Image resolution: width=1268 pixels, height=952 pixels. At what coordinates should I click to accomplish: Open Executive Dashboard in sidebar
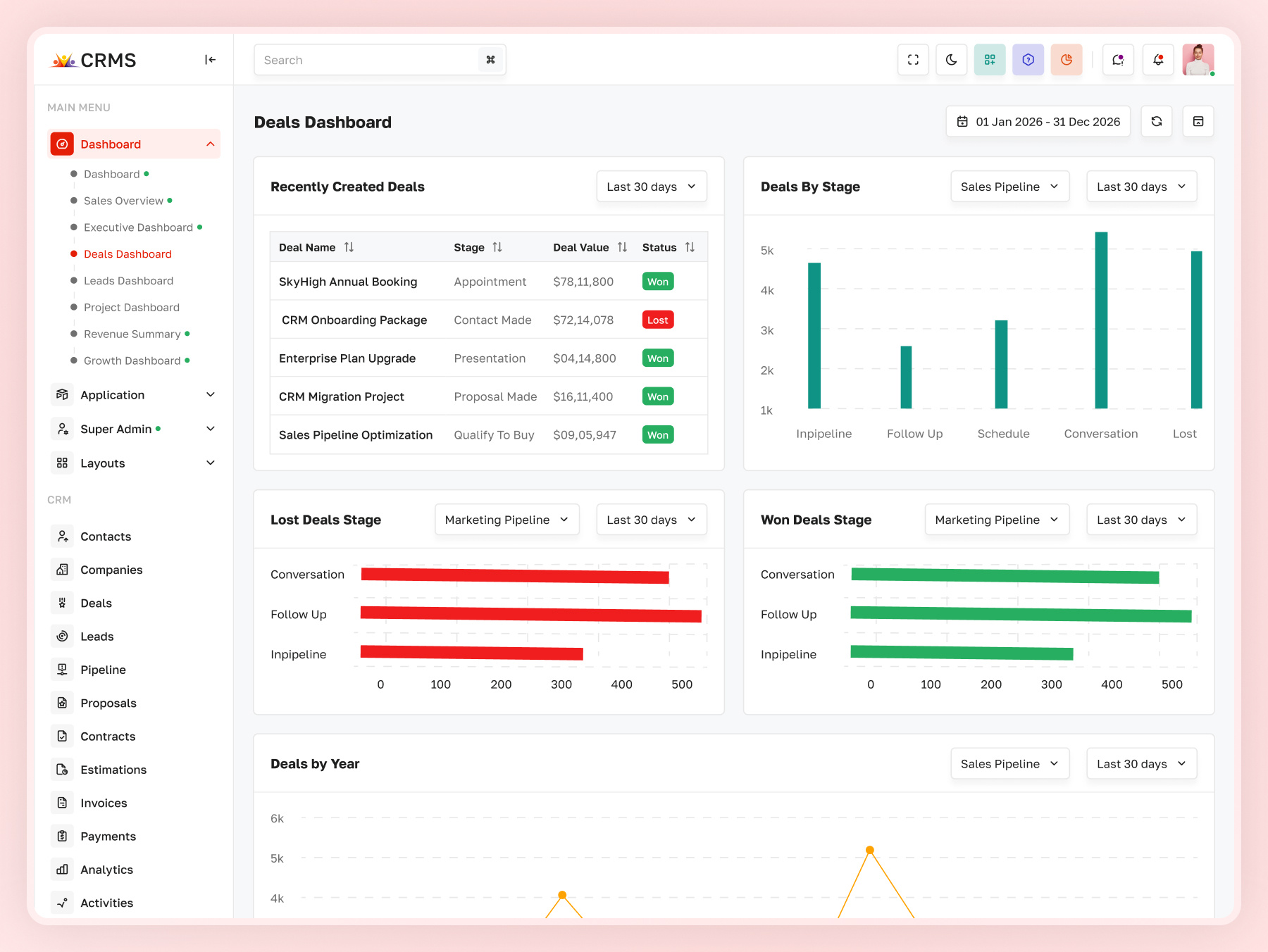coord(138,227)
